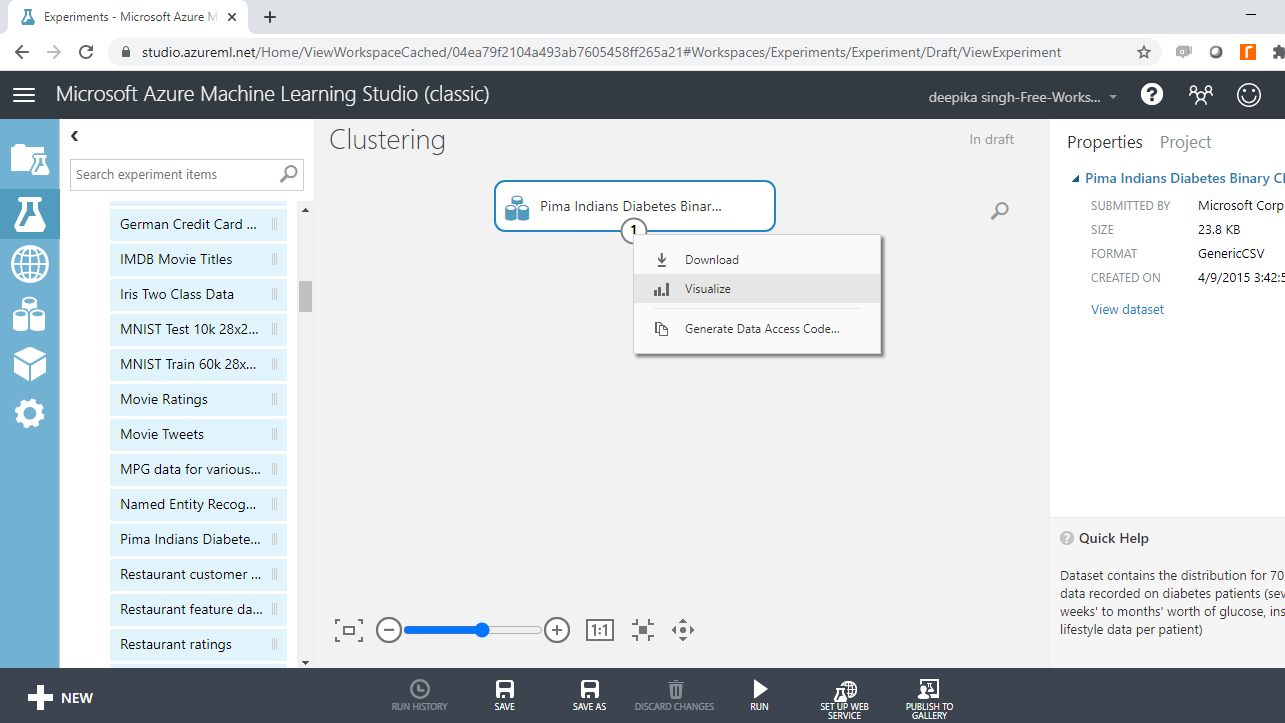Click Save As in the bottom bar
This screenshot has width=1285, height=723.
click(590, 695)
